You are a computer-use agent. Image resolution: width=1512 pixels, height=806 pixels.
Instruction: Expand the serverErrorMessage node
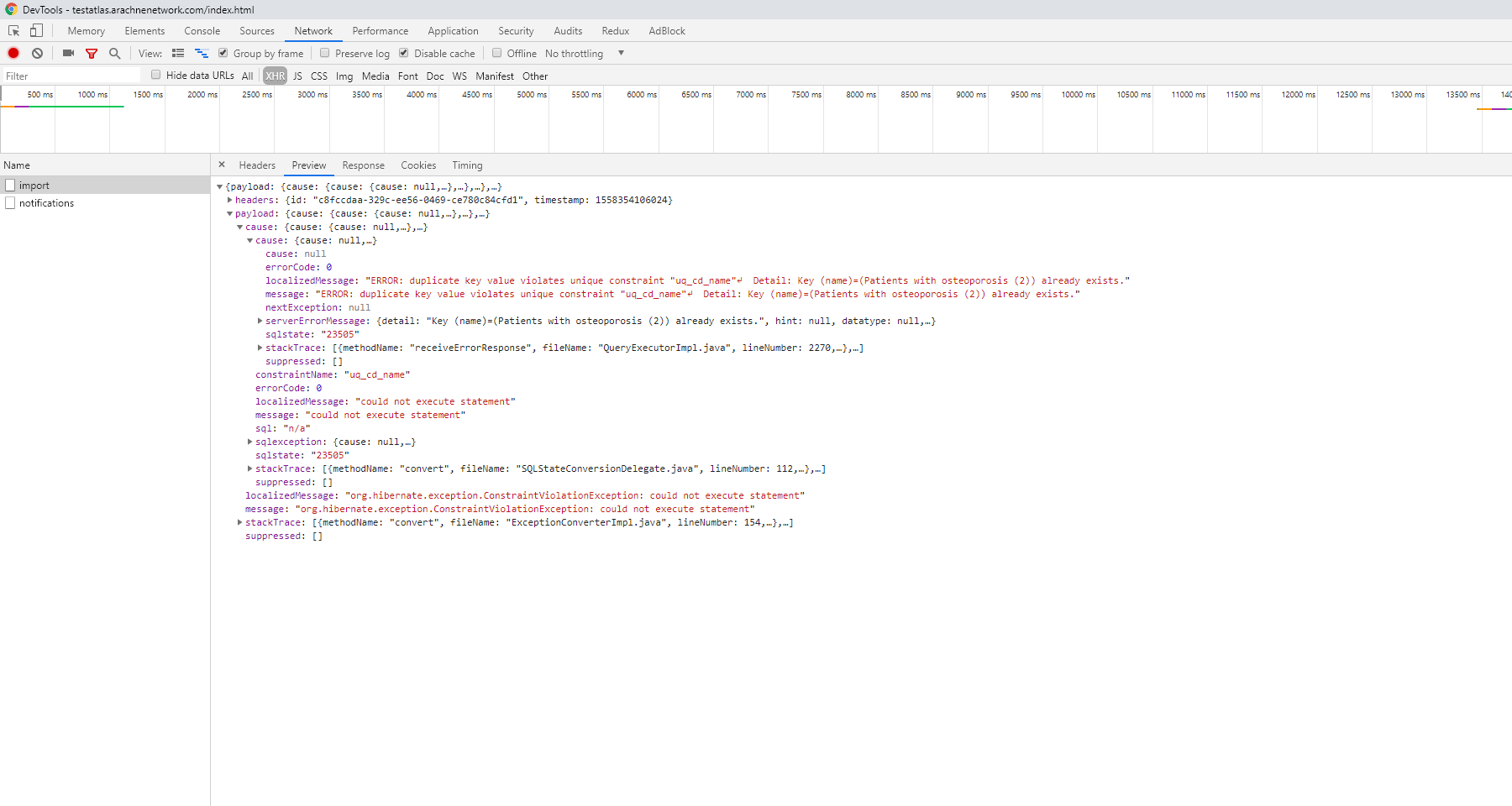[260, 321]
